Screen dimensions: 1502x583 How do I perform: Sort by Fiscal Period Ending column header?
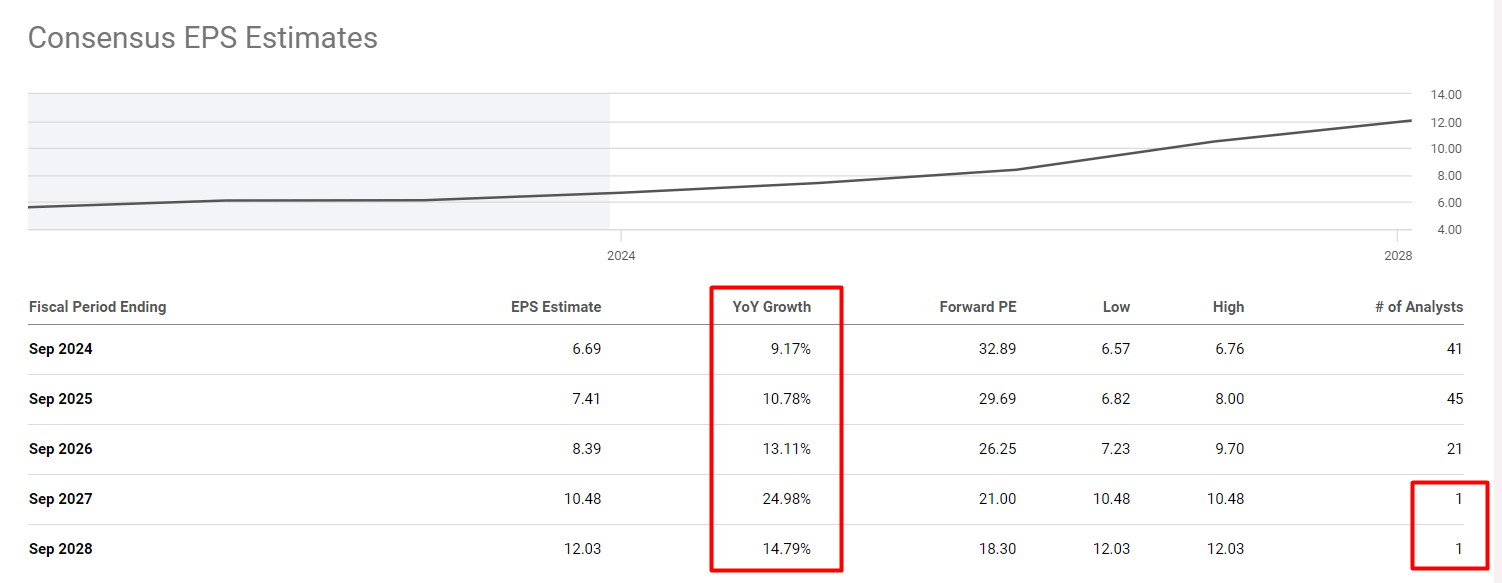point(98,307)
